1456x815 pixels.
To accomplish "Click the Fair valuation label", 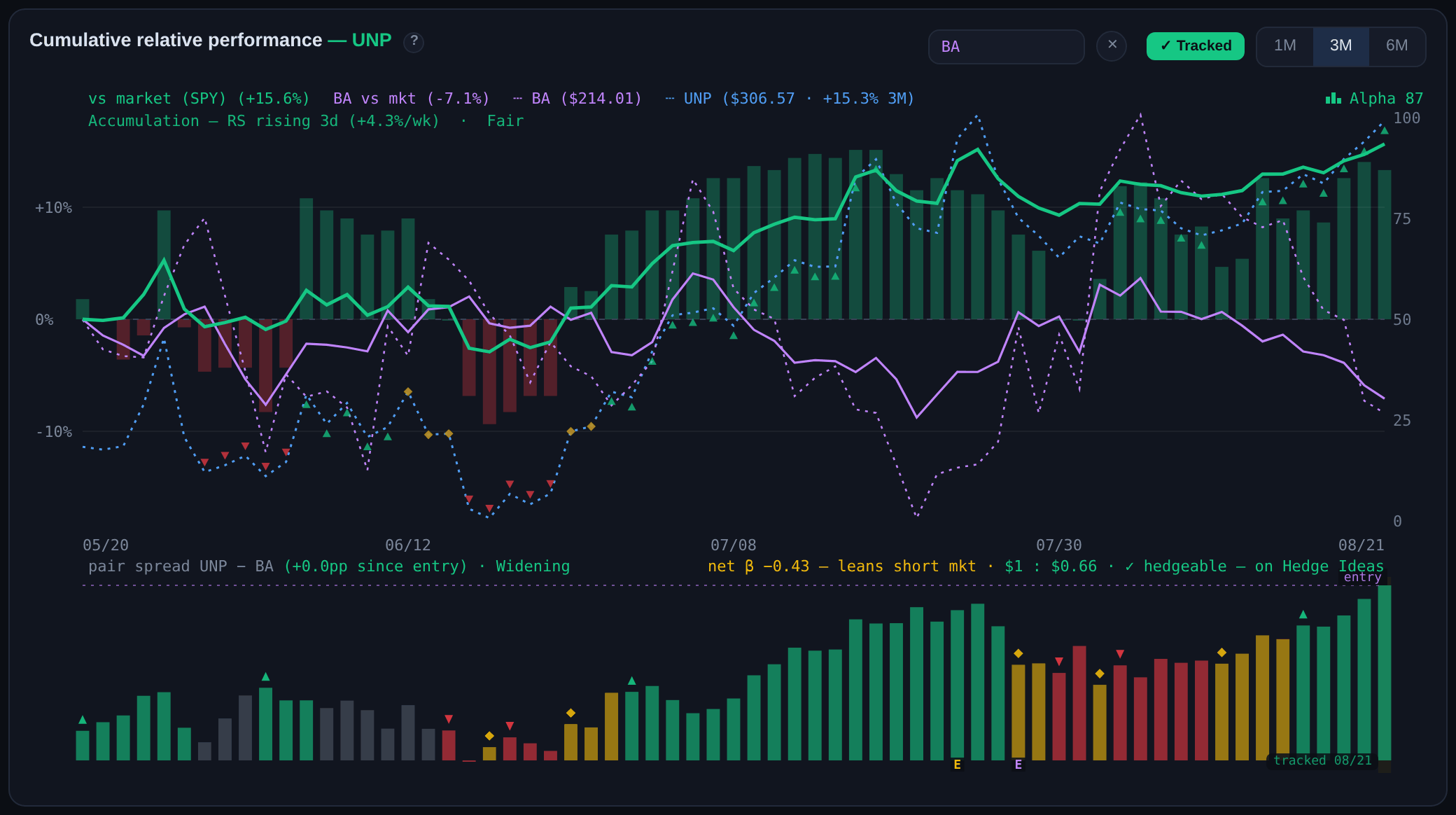I will [505, 121].
